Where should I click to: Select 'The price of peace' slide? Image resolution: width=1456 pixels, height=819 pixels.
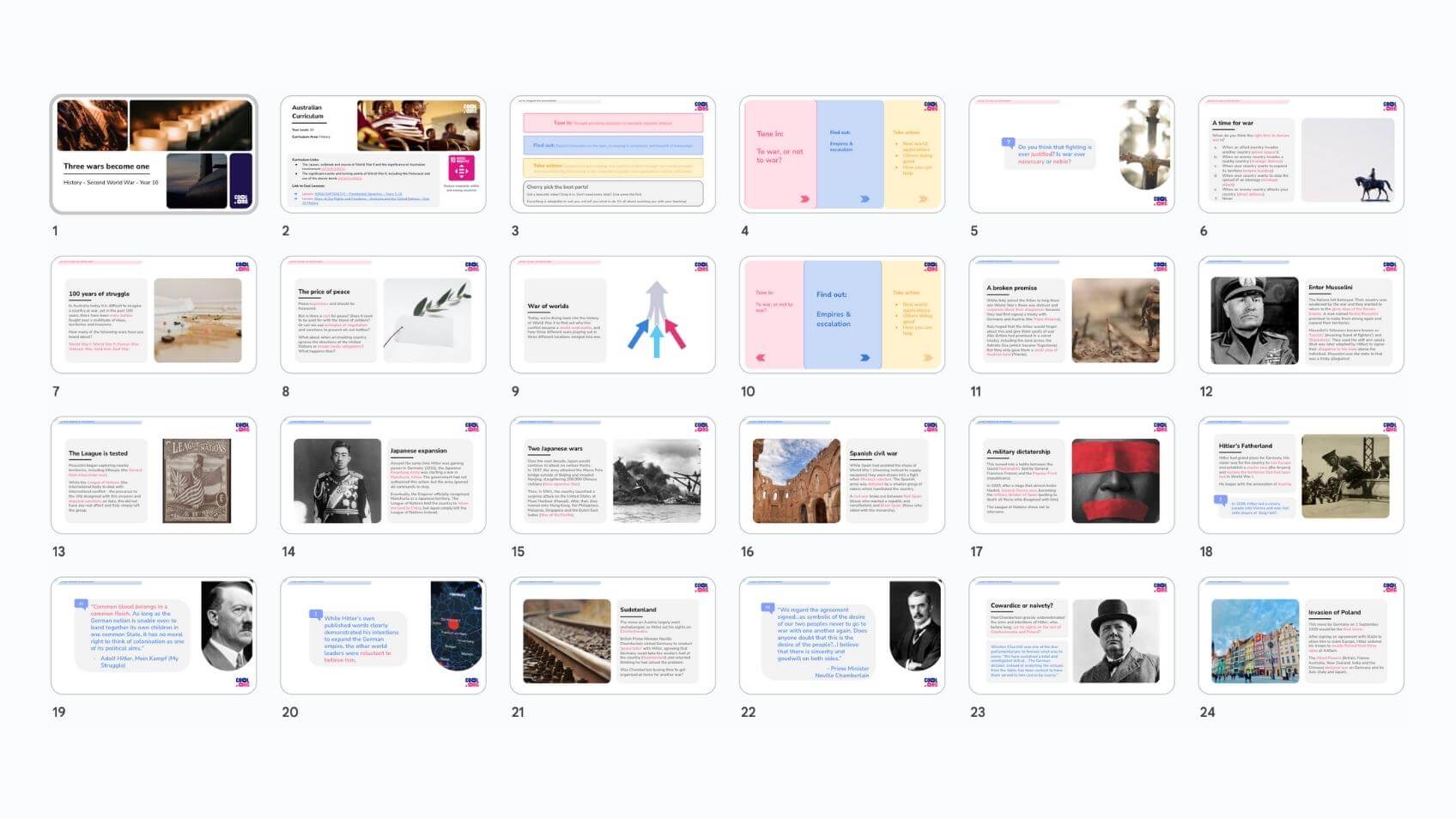click(x=383, y=315)
